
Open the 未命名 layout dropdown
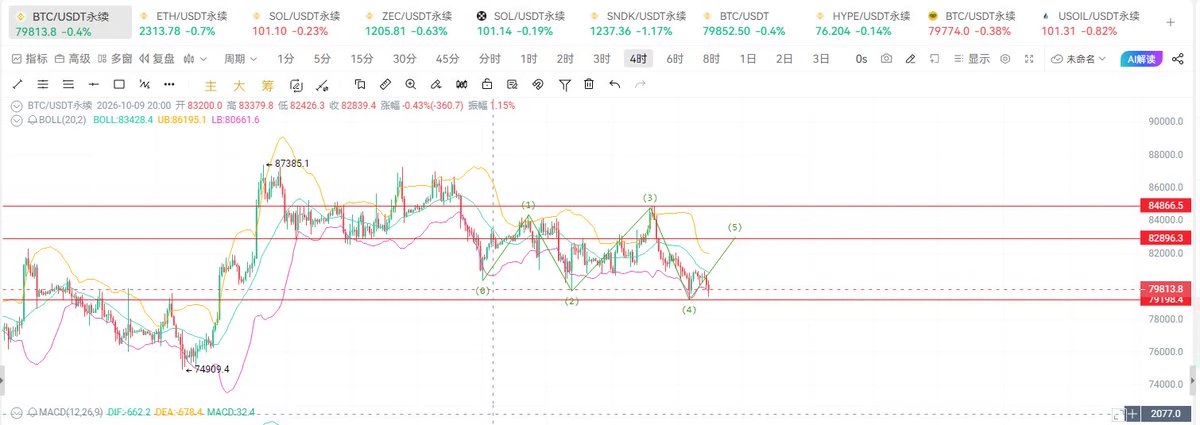pos(1078,59)
